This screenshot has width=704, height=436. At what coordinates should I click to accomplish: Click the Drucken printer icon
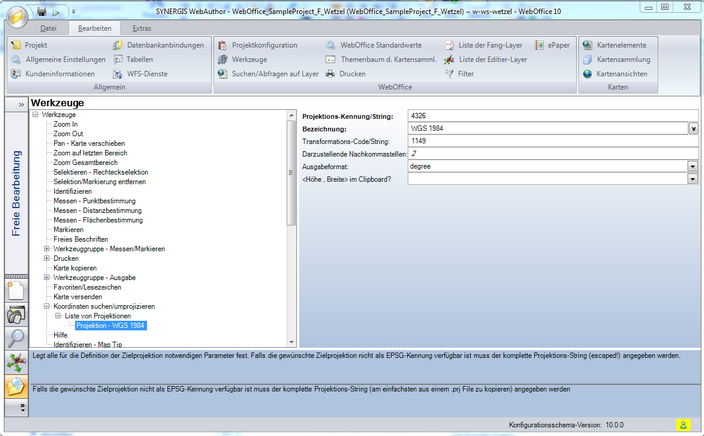point(331,74)
